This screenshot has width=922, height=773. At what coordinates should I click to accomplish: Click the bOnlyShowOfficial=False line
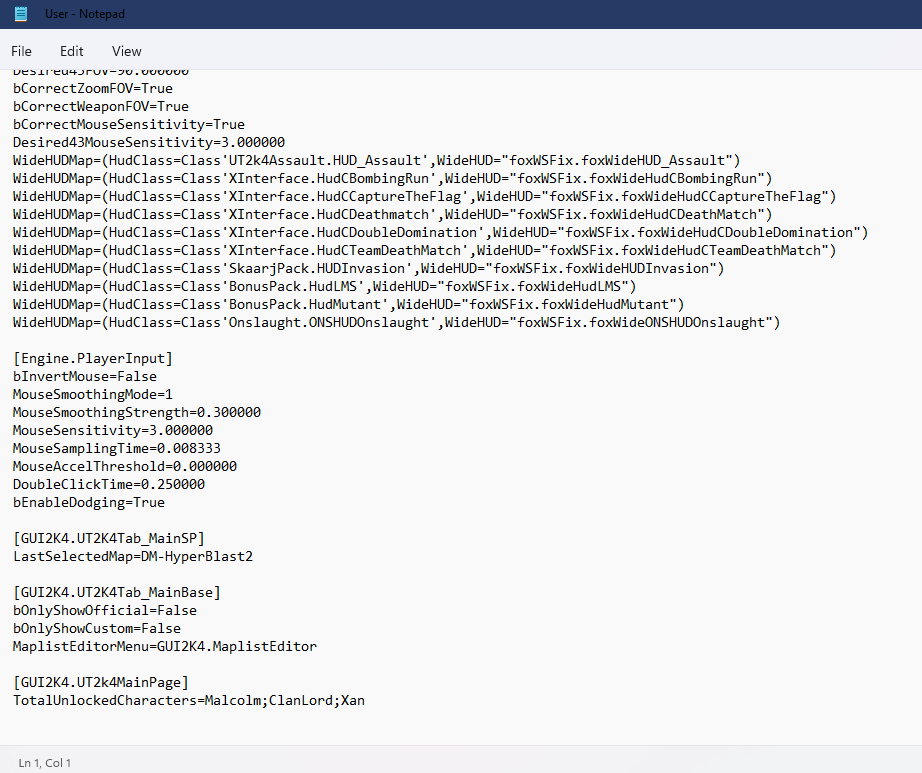tap(104, 610)
